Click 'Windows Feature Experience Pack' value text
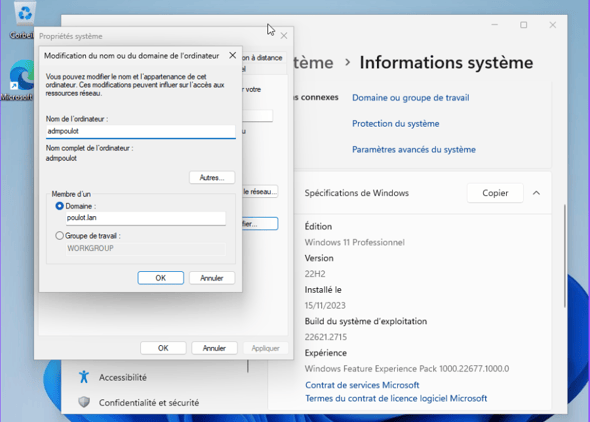The height and width of the screenshot is (422, 590). tap(407, 369)
